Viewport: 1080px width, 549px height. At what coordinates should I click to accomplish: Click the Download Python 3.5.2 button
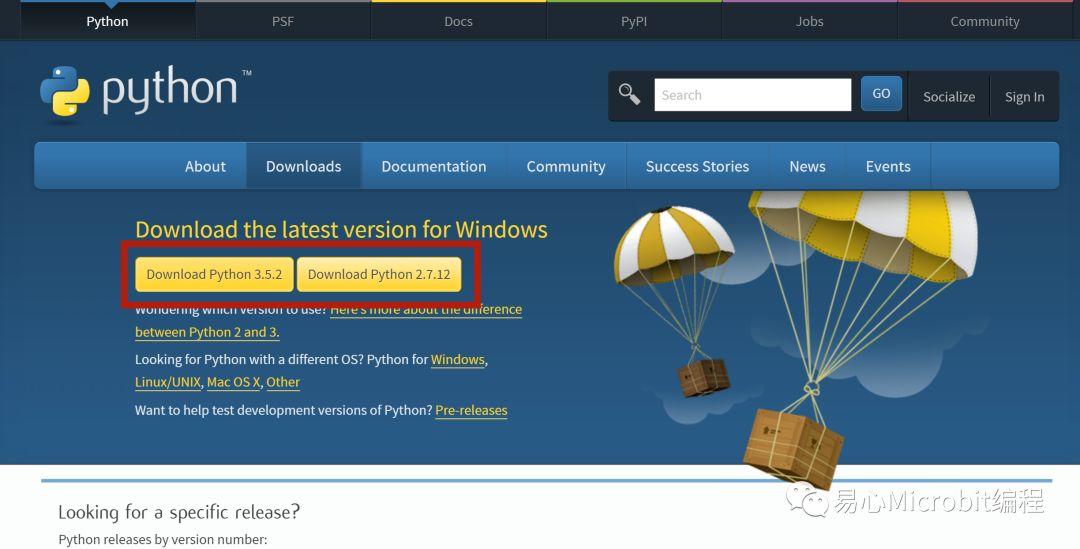pos(214,274)
